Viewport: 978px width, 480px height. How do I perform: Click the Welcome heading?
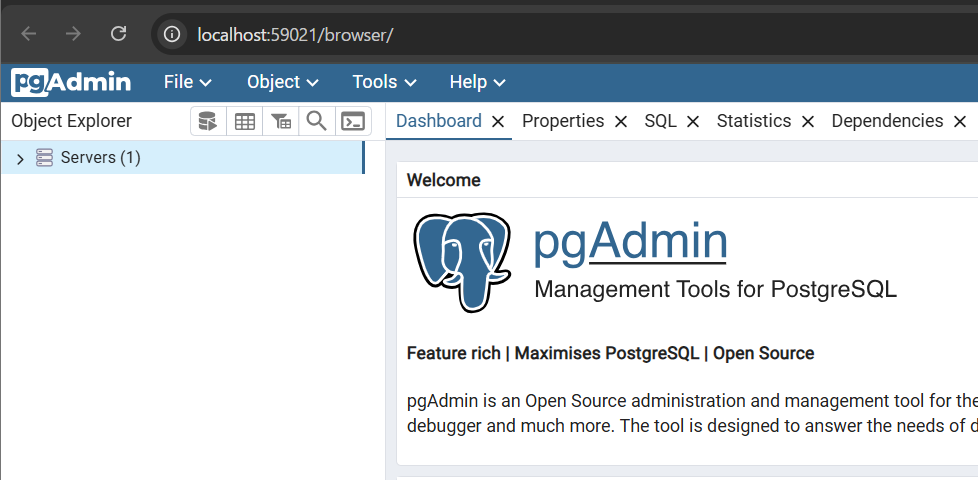pyautogui.click(x=443, y=180)
